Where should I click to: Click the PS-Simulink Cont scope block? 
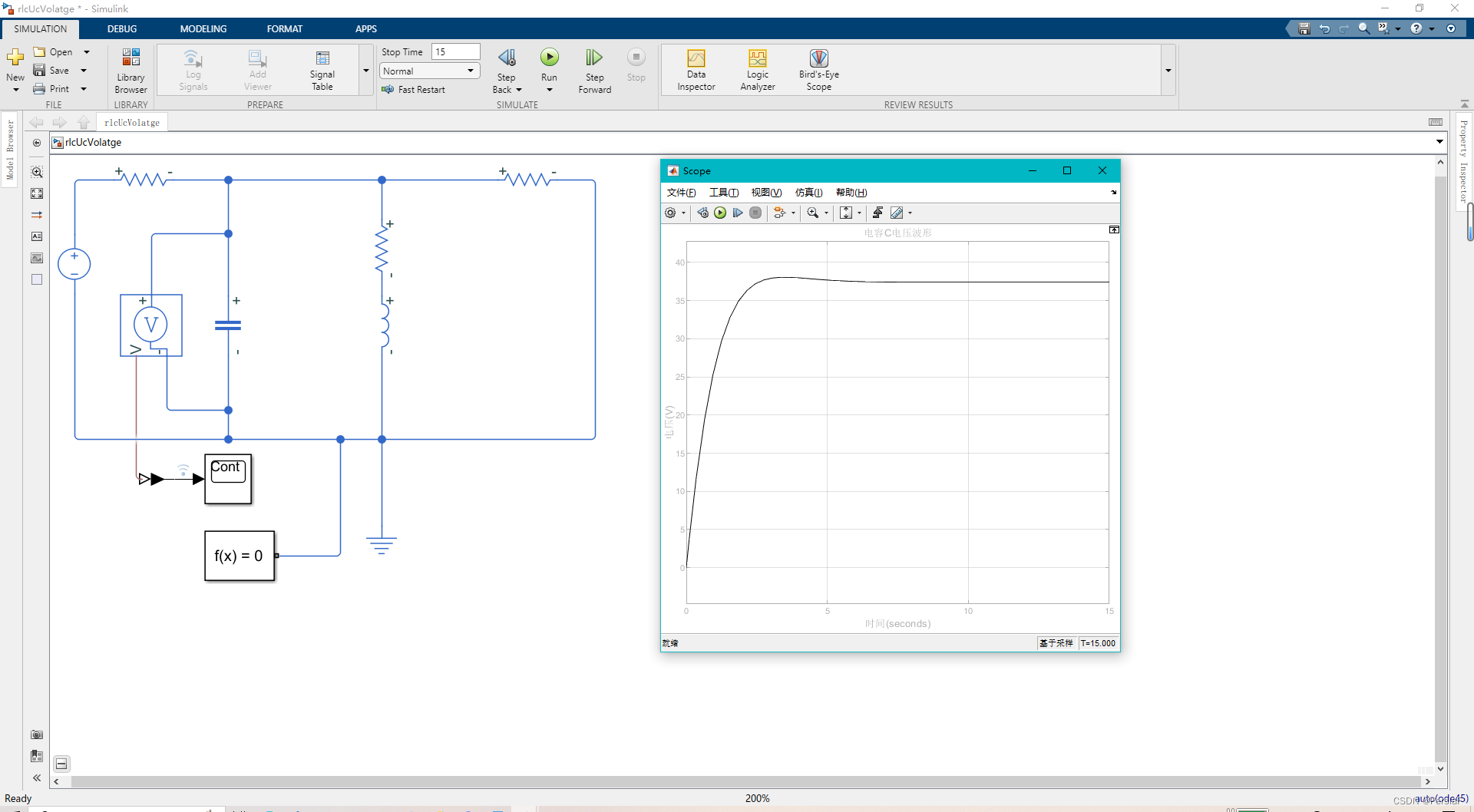(228, 479)
